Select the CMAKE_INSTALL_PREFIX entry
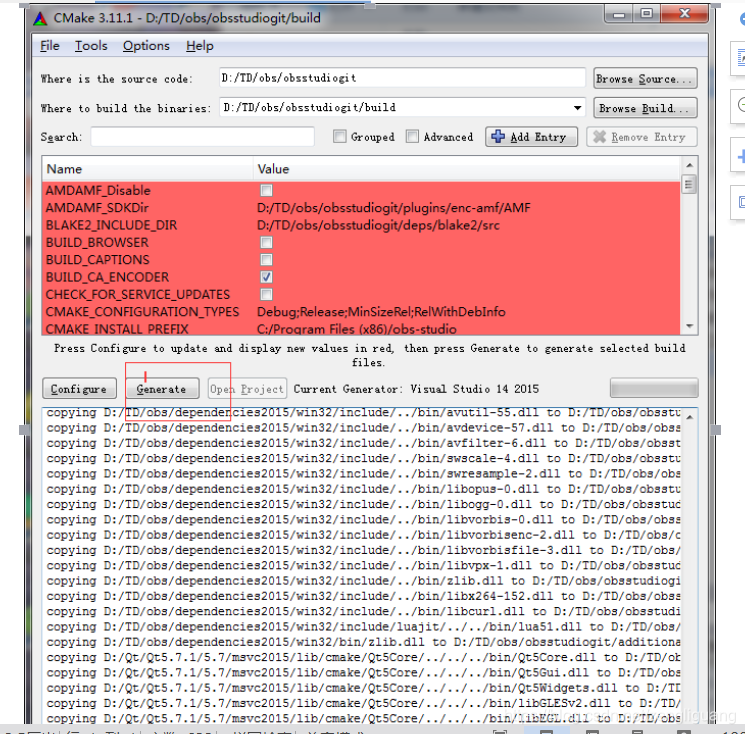This screenshot has width=745, height=734. pyautogui.click(x=117, y=329)
